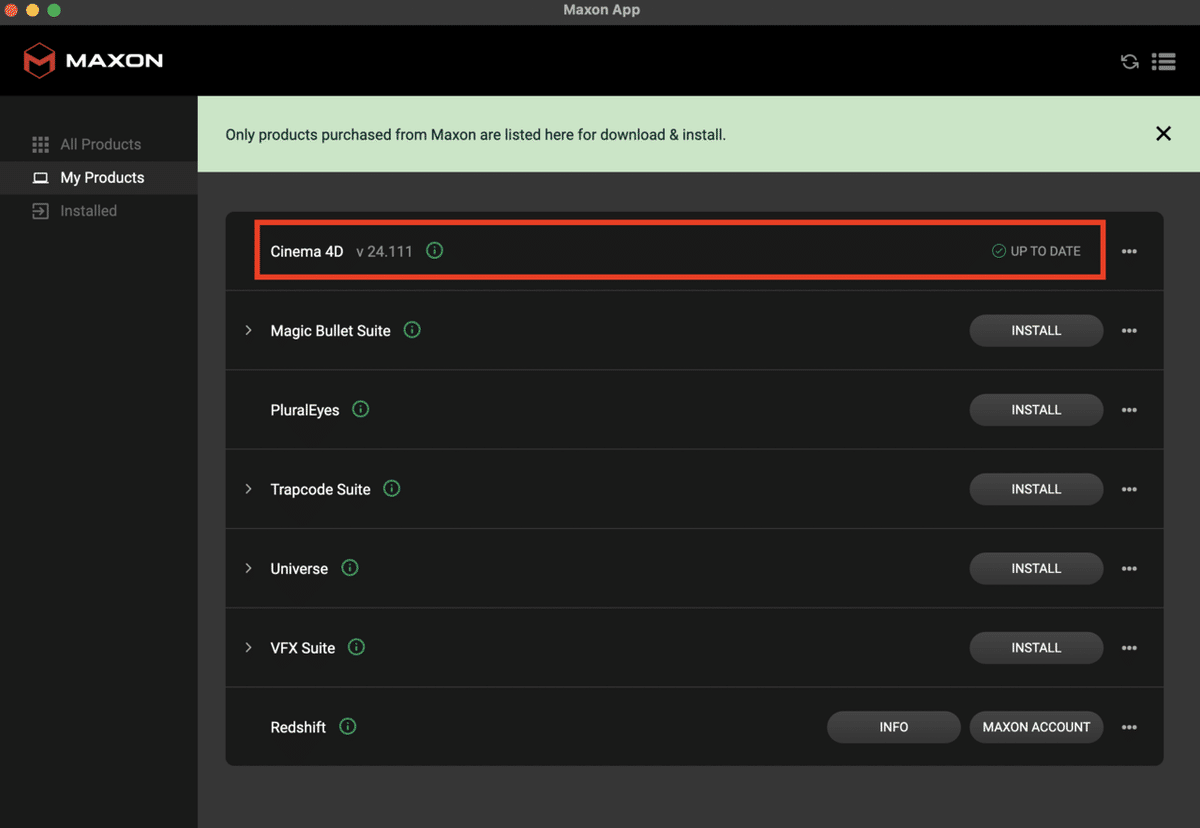
Task: Click the yellow macOS minimize button
Action: (33, 10)
